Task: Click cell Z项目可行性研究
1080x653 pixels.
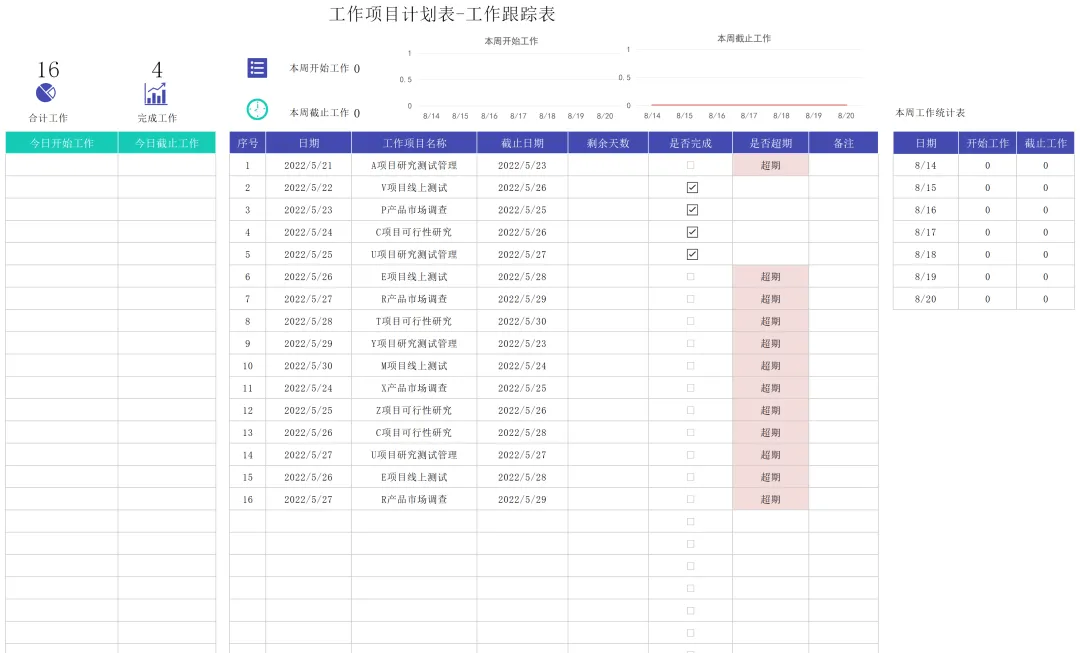Action: point(414,411)
